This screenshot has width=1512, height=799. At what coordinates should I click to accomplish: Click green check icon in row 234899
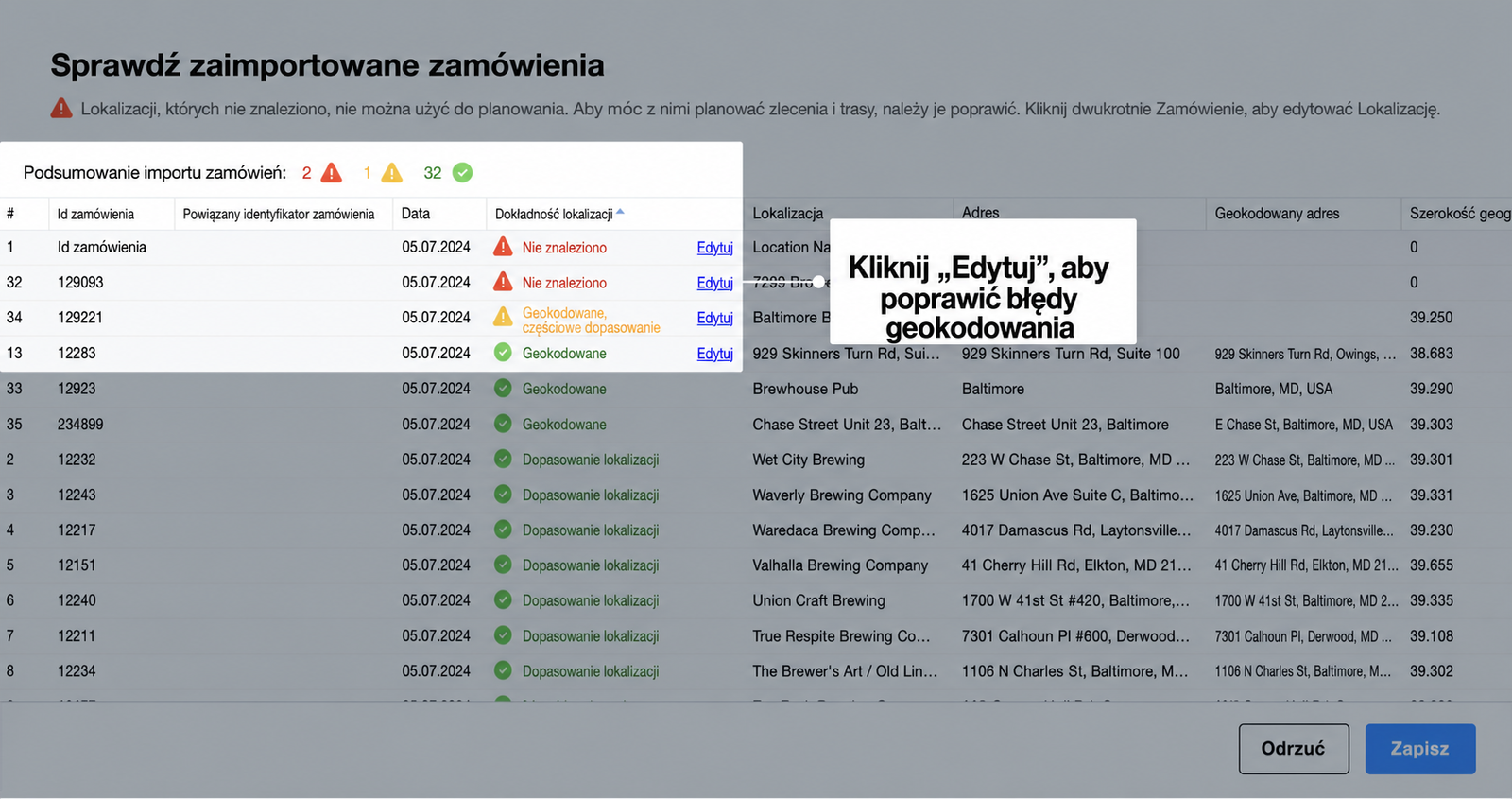(503, 424)
